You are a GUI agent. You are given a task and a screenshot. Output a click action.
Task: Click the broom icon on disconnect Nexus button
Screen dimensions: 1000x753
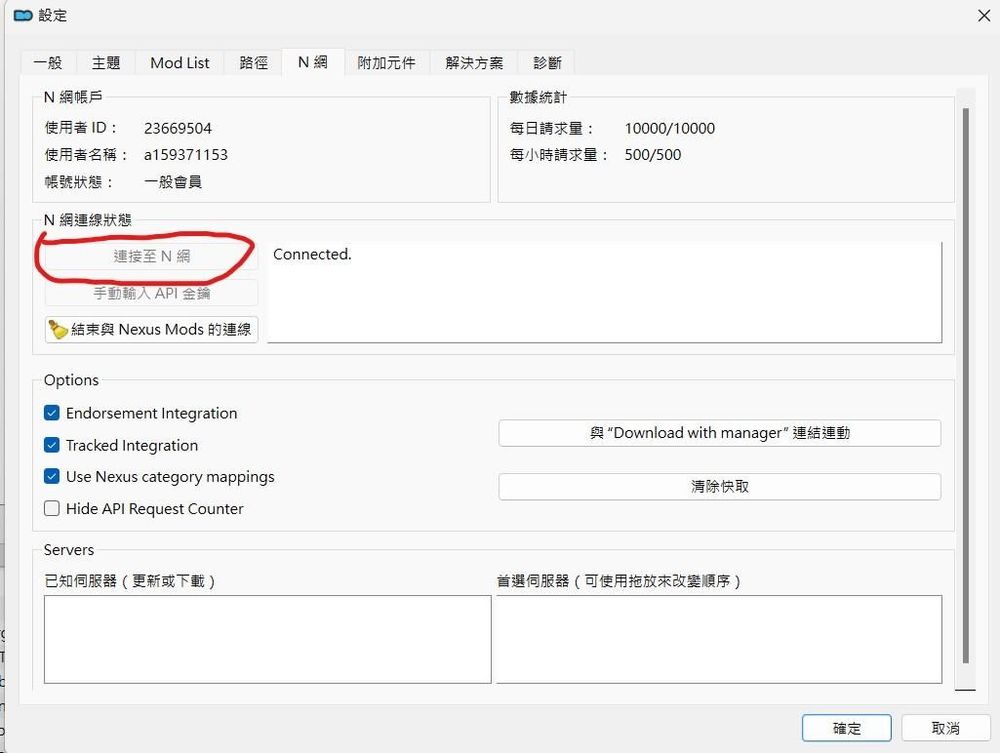point(58,330)
